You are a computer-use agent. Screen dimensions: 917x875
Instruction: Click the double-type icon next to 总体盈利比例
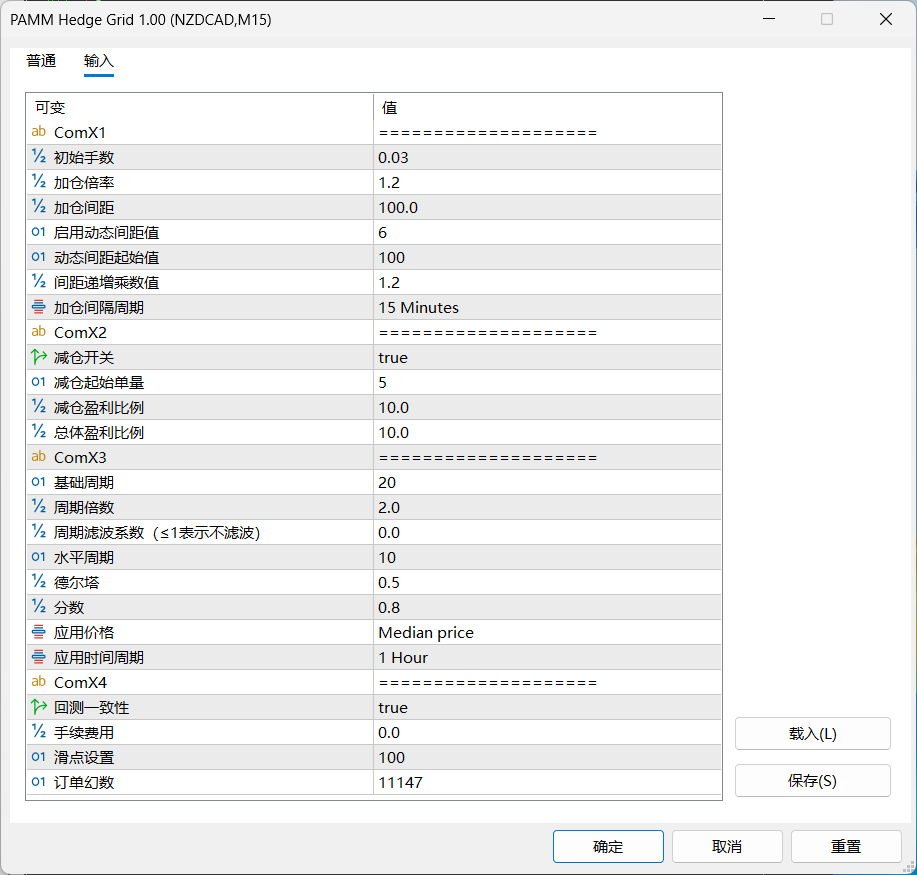[39, 432]
